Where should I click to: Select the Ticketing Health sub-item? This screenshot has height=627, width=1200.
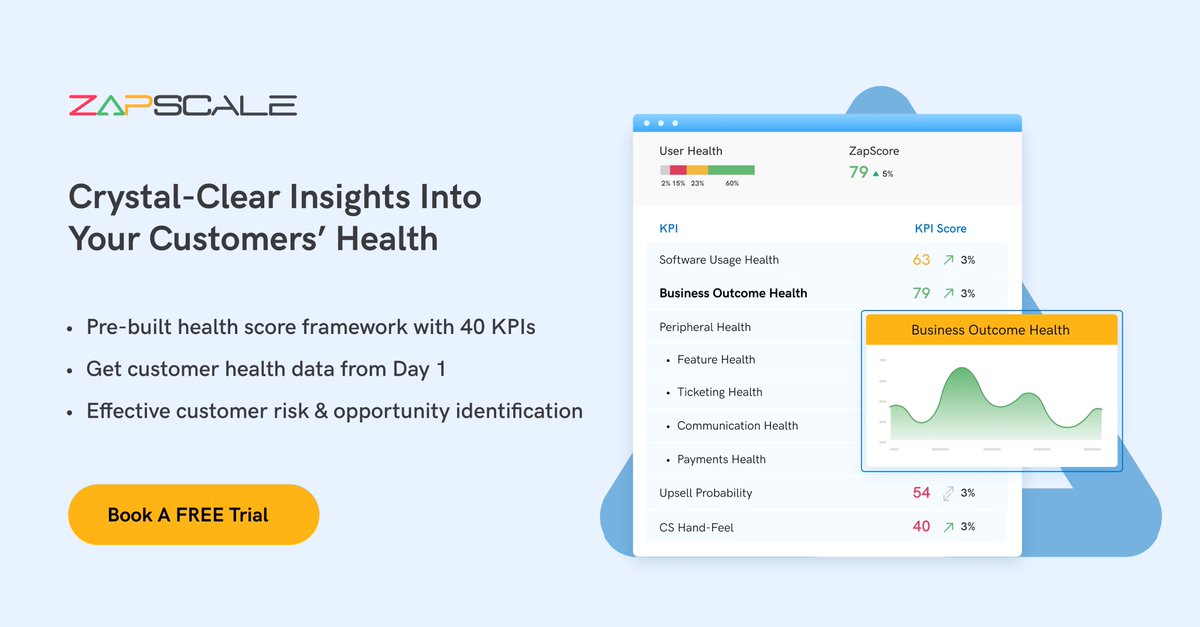pyautogui.click(x=719, y=393)
